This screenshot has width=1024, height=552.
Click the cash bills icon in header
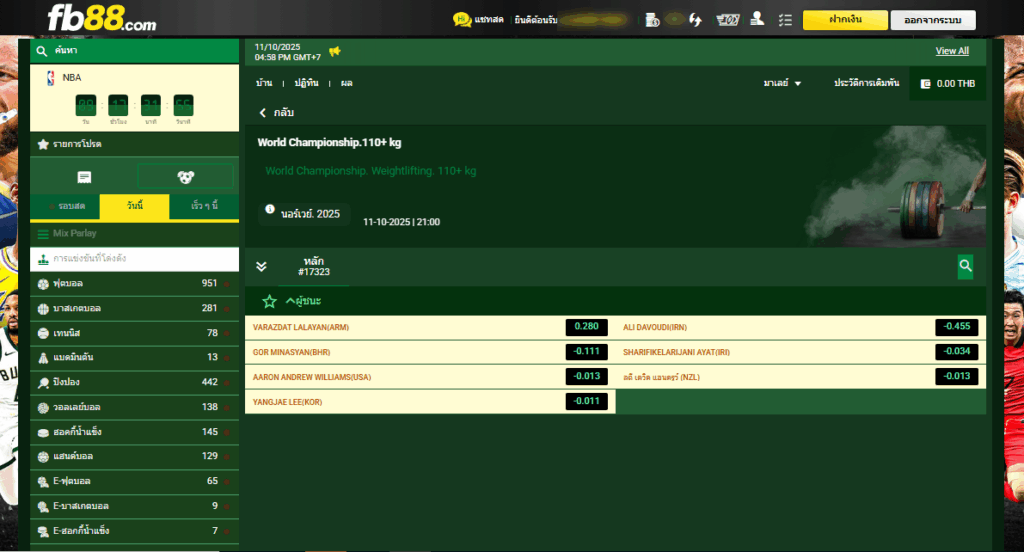click(x=727, y=20)
